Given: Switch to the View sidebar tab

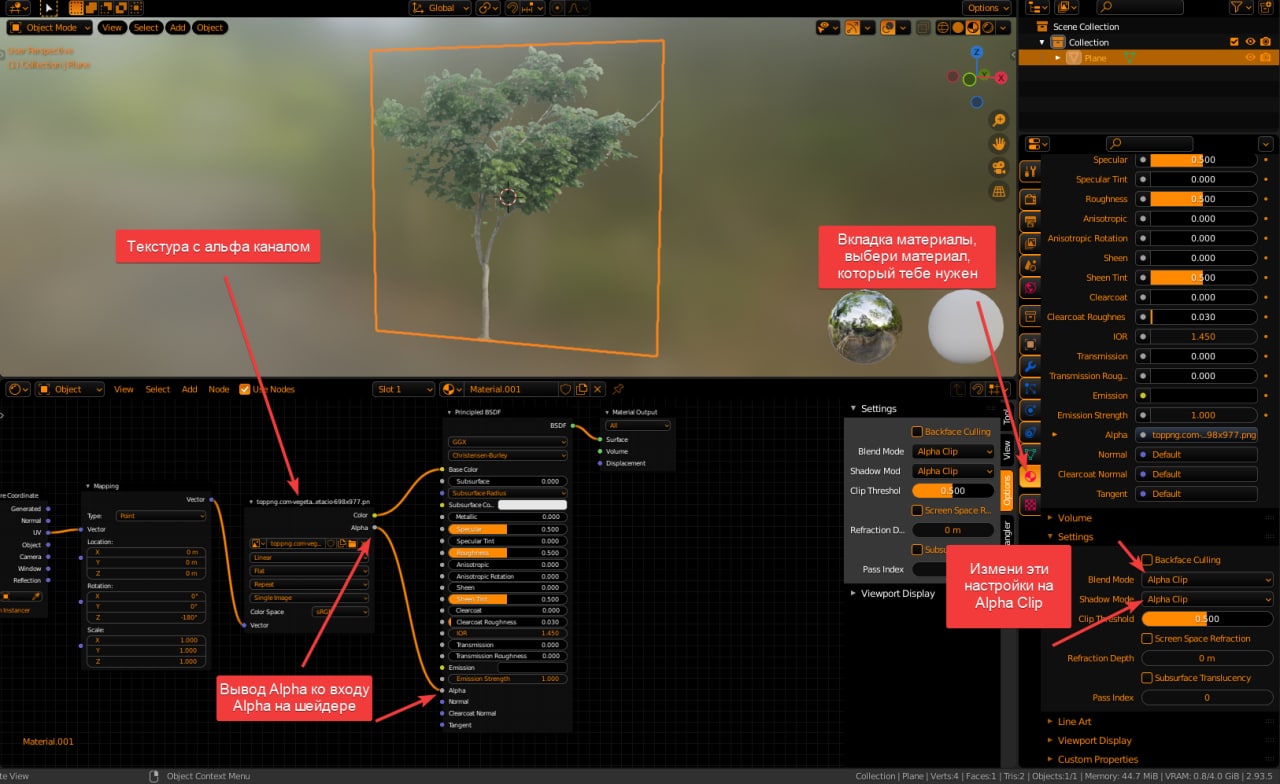Looking at the screenshot, I should pos(1007,450).
